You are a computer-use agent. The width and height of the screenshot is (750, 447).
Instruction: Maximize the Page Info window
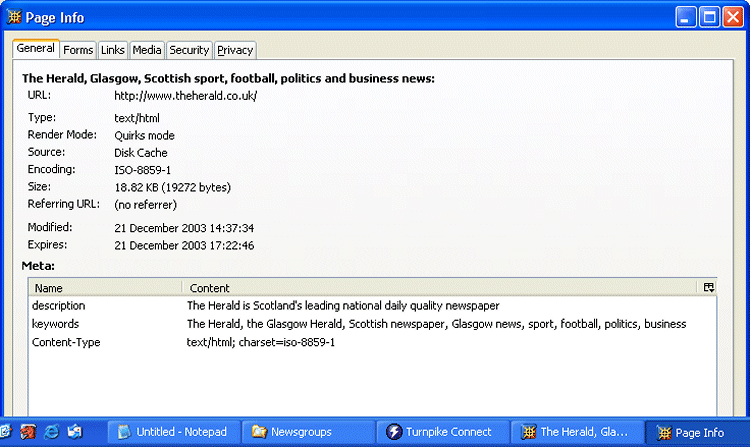click(x=709, y=17)
